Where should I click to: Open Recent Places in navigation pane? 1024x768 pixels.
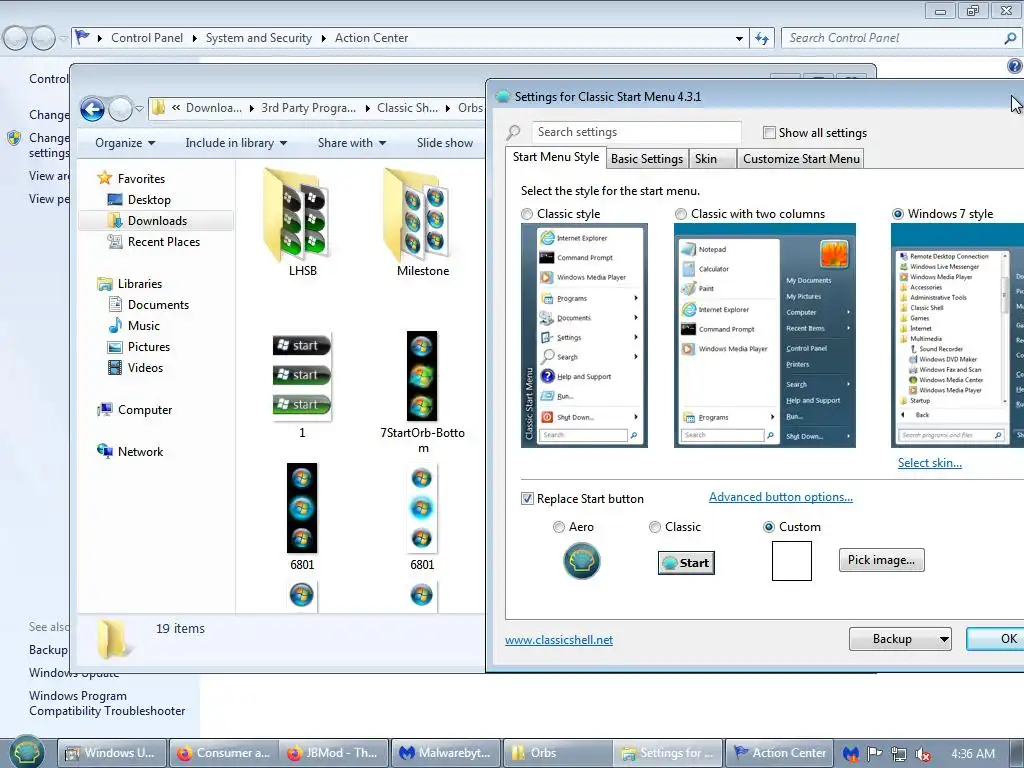tap(163, 242)
